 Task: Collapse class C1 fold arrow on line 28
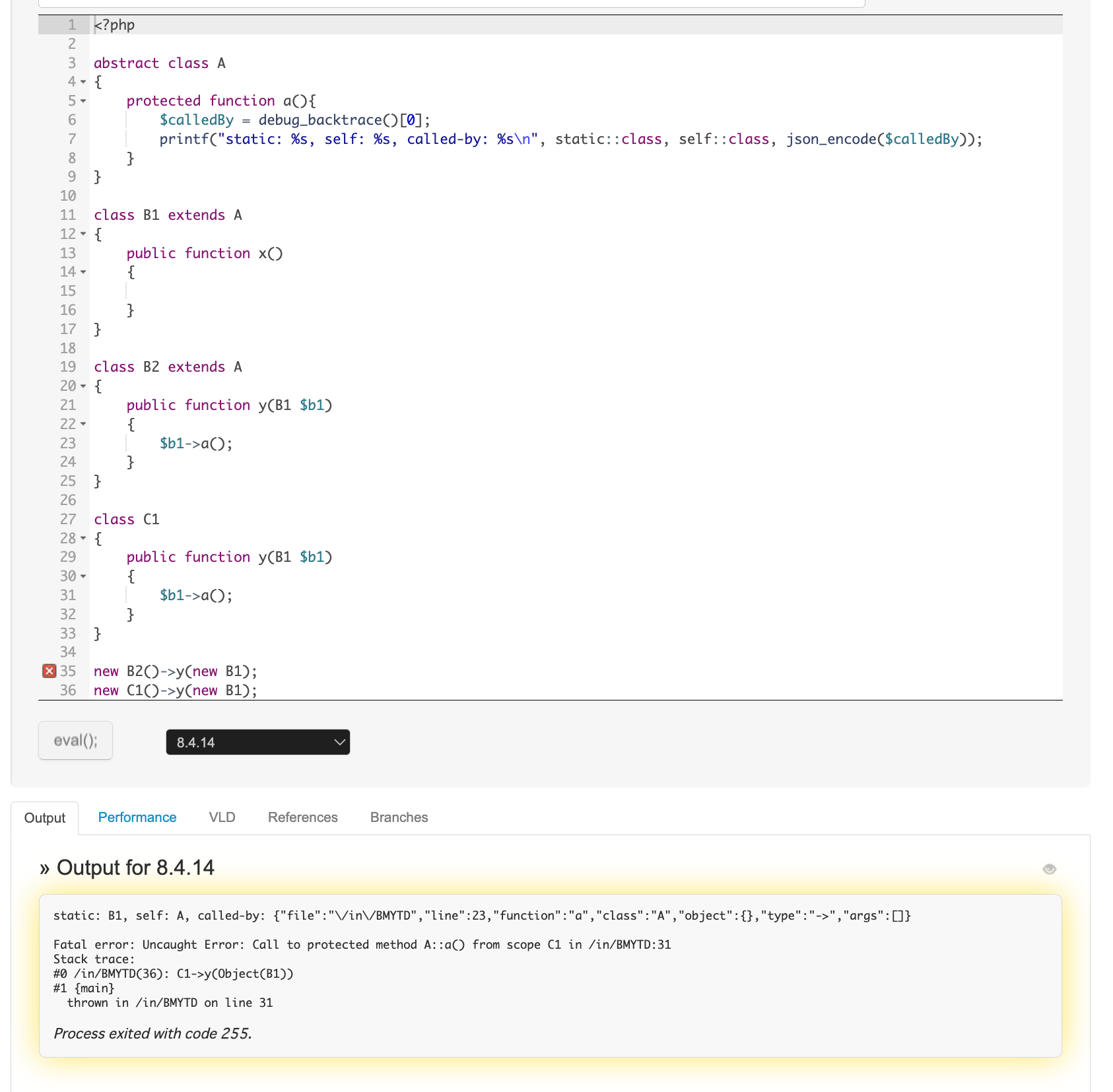tap(83, 538)
